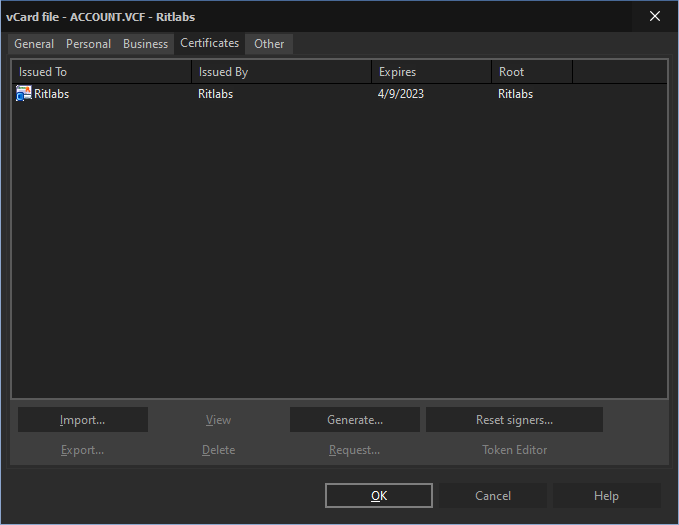
Task: Click Ritlabs in the Root column
Action: pos(515,94)
